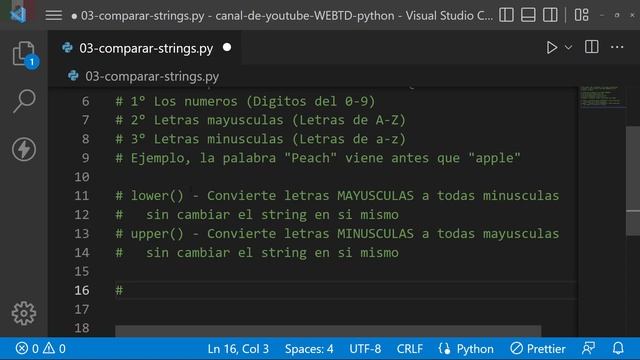Click the warning triangle count in status bar
This screenshot has width=640, height=360.
54,349
